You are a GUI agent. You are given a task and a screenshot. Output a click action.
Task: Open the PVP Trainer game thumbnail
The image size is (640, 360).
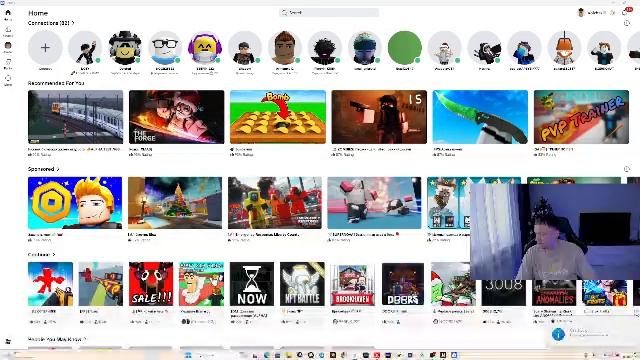pos(581,117)
